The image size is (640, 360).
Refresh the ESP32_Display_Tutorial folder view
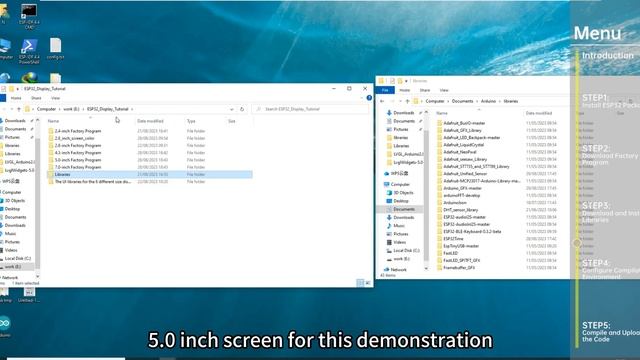tap(242, 109)
